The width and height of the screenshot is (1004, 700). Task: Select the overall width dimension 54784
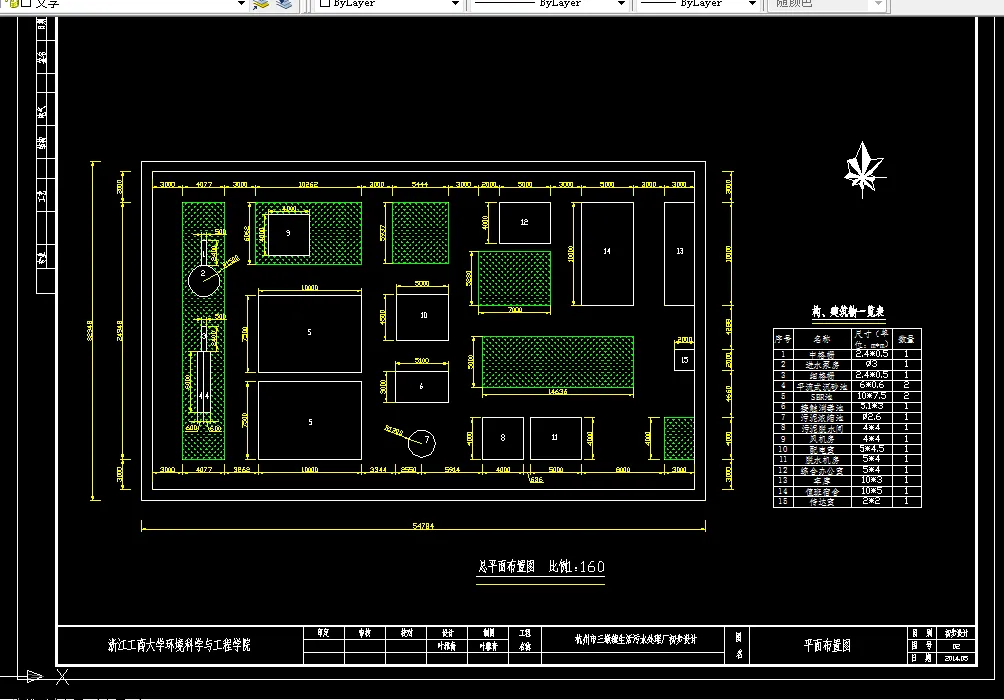tap(423, 526)
